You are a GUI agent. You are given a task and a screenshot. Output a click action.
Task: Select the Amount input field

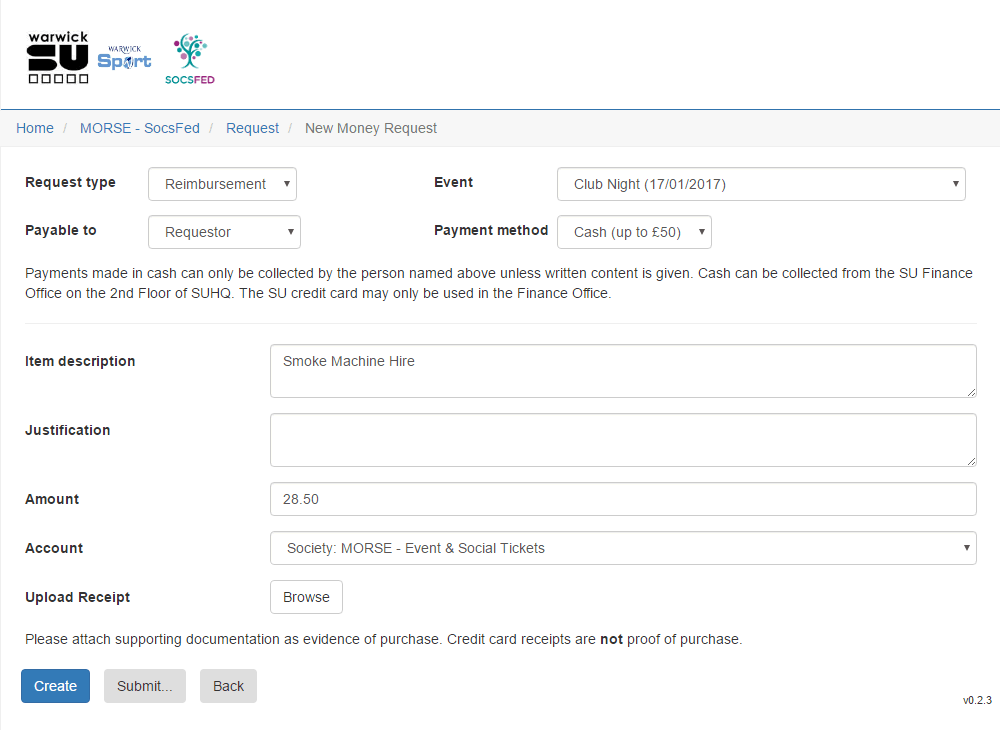pyautogui.click(x=623, y=499)
